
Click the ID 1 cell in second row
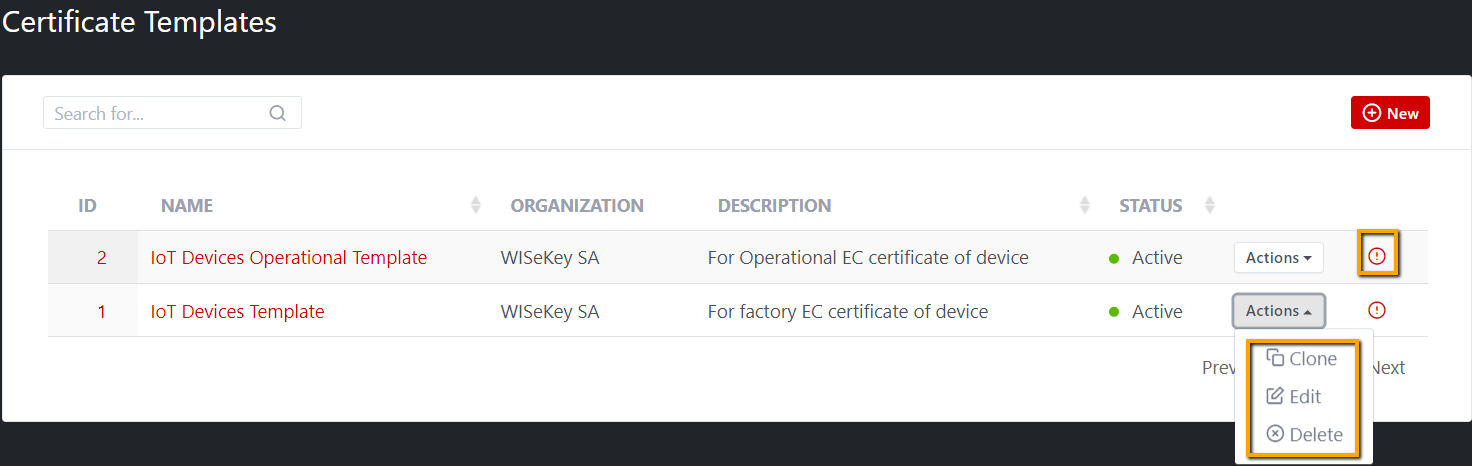pyautogui.click(x=101, y=311)
